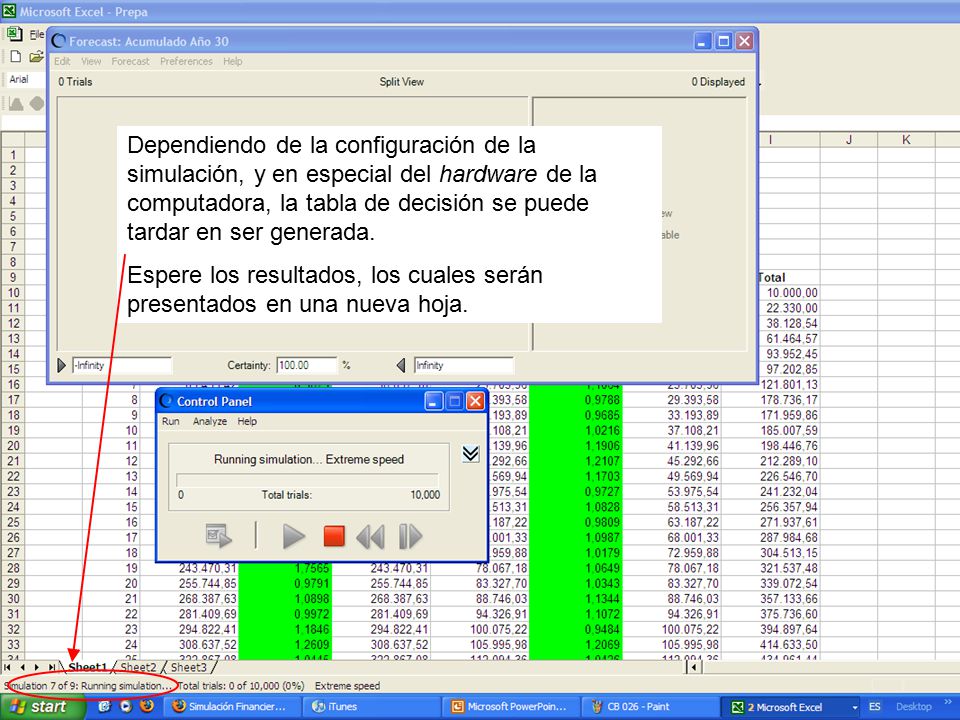Switch to Sheet2 tab

138,667
